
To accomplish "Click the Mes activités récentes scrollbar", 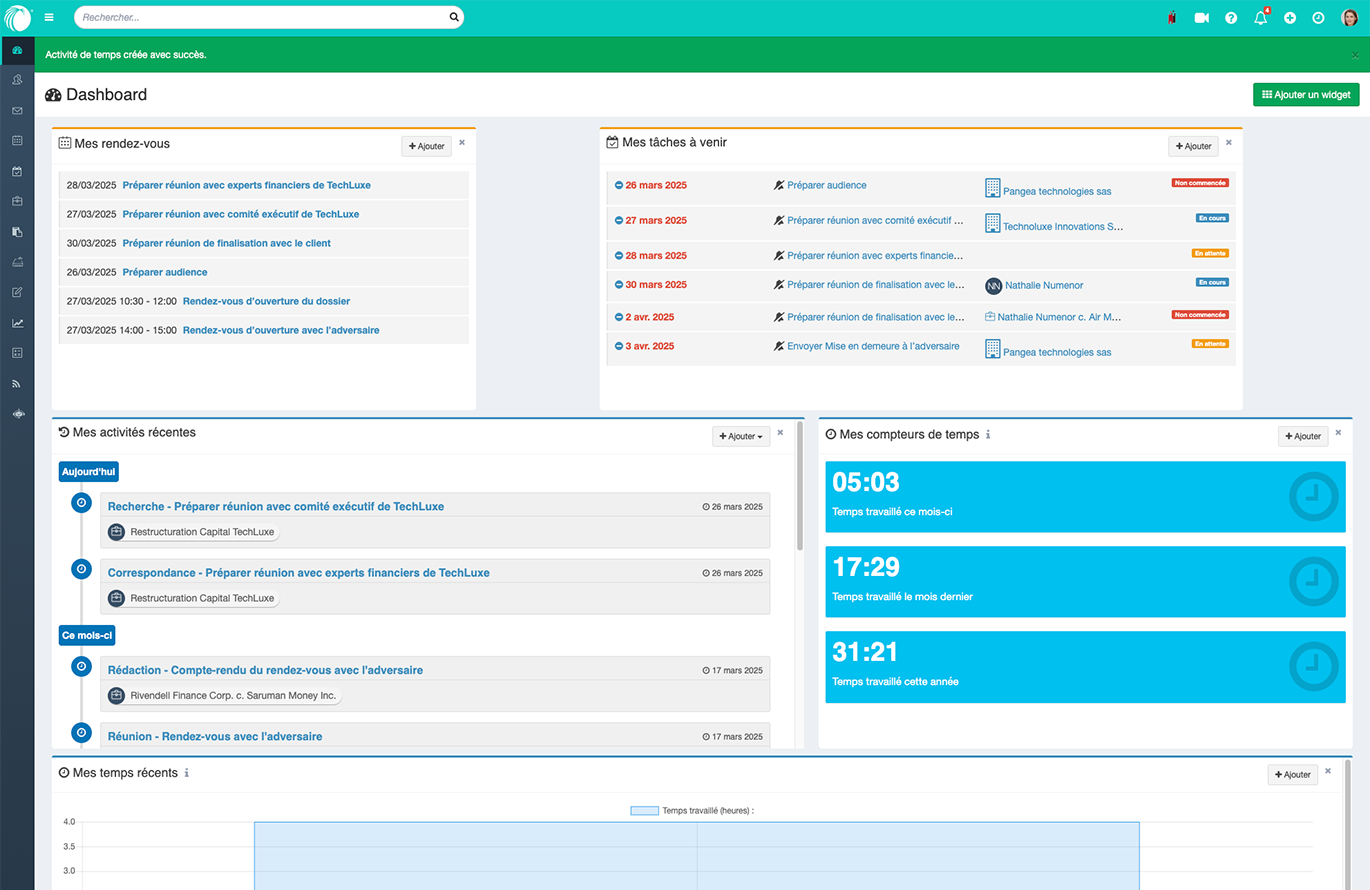I will pos(799,490).
